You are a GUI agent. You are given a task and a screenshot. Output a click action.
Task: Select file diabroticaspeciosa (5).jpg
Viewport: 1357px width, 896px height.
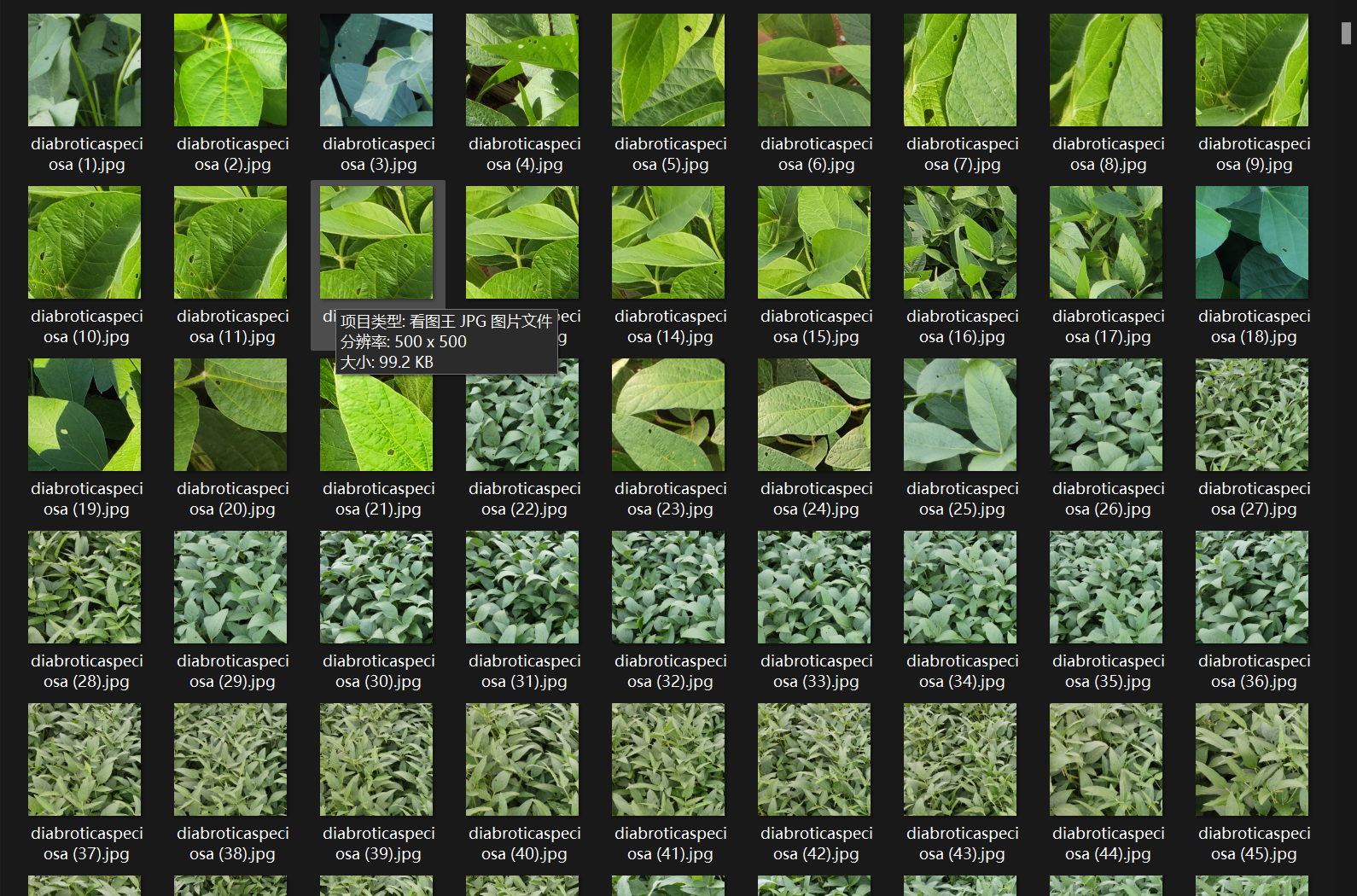point(668,70)
